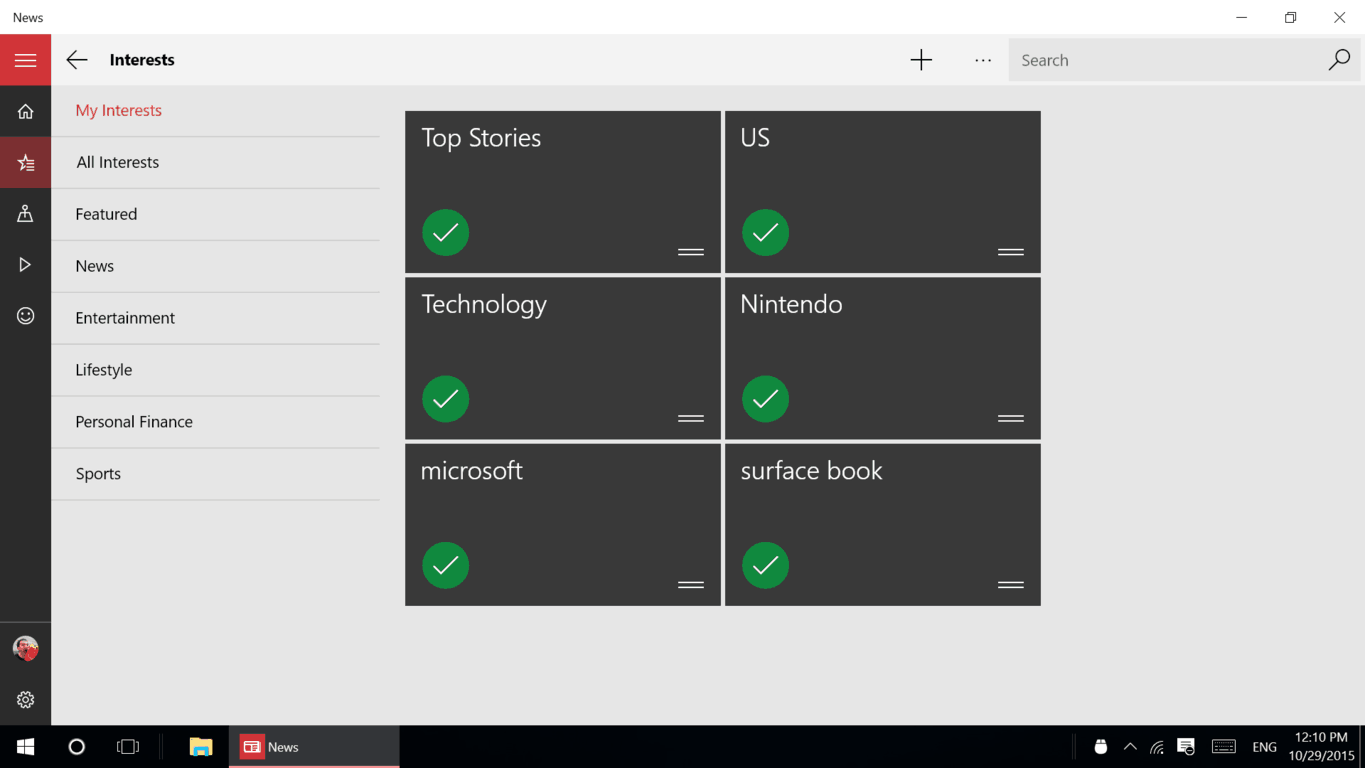Open the user profile avatar
Image resolution: width=1365 pixels, height=768 pixels.
pos(25,649)
